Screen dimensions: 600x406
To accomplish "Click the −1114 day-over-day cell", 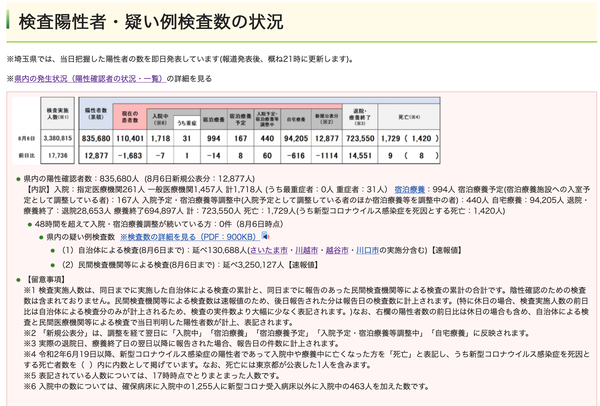I will (x=327, y=156).
